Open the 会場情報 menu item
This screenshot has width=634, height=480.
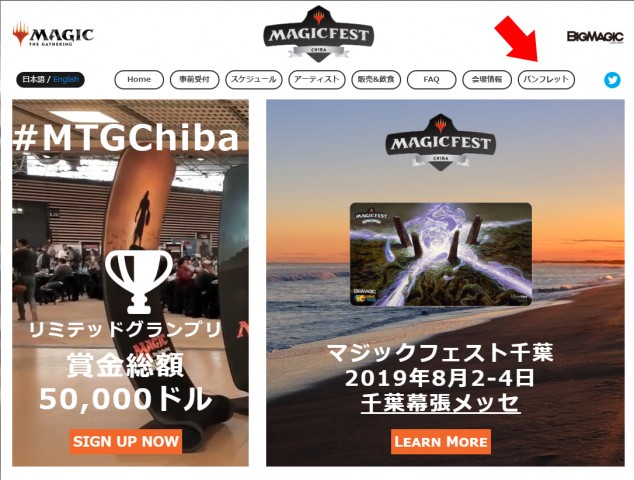(x=487, y=80)
